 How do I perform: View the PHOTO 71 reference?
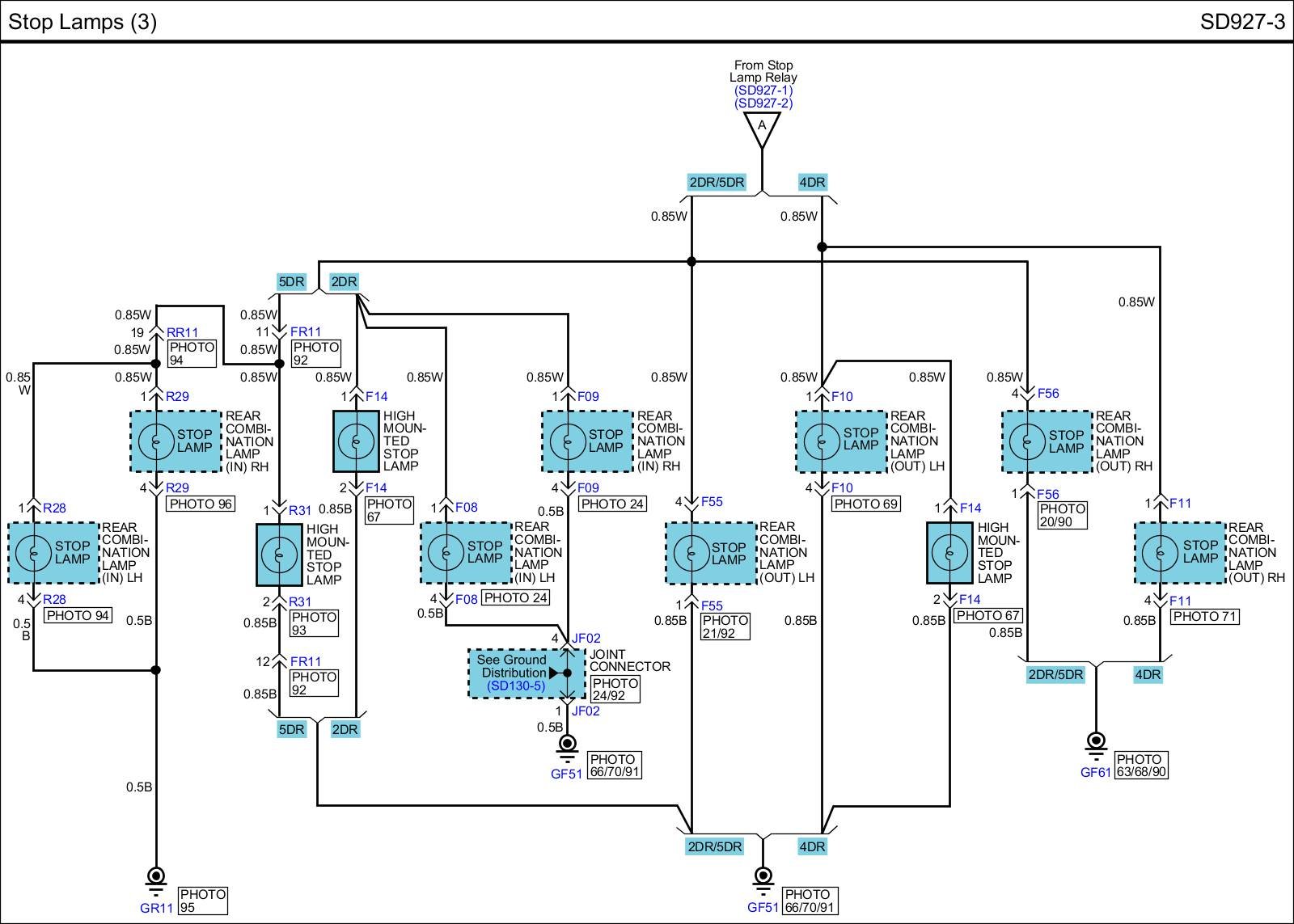[1205, 616]
